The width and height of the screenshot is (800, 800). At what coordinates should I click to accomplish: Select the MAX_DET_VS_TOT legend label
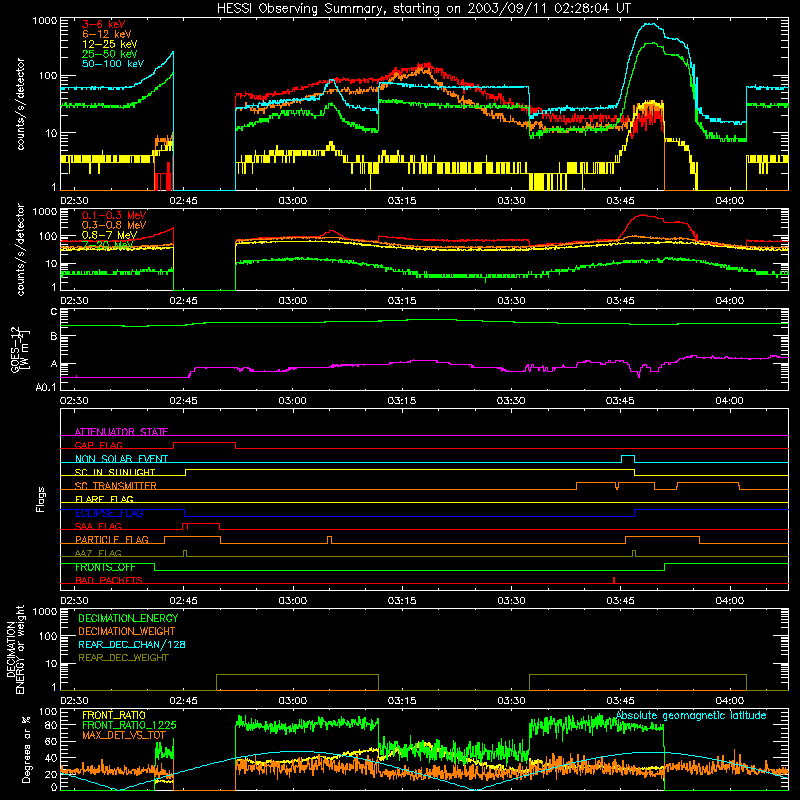[x=123, y=735]
